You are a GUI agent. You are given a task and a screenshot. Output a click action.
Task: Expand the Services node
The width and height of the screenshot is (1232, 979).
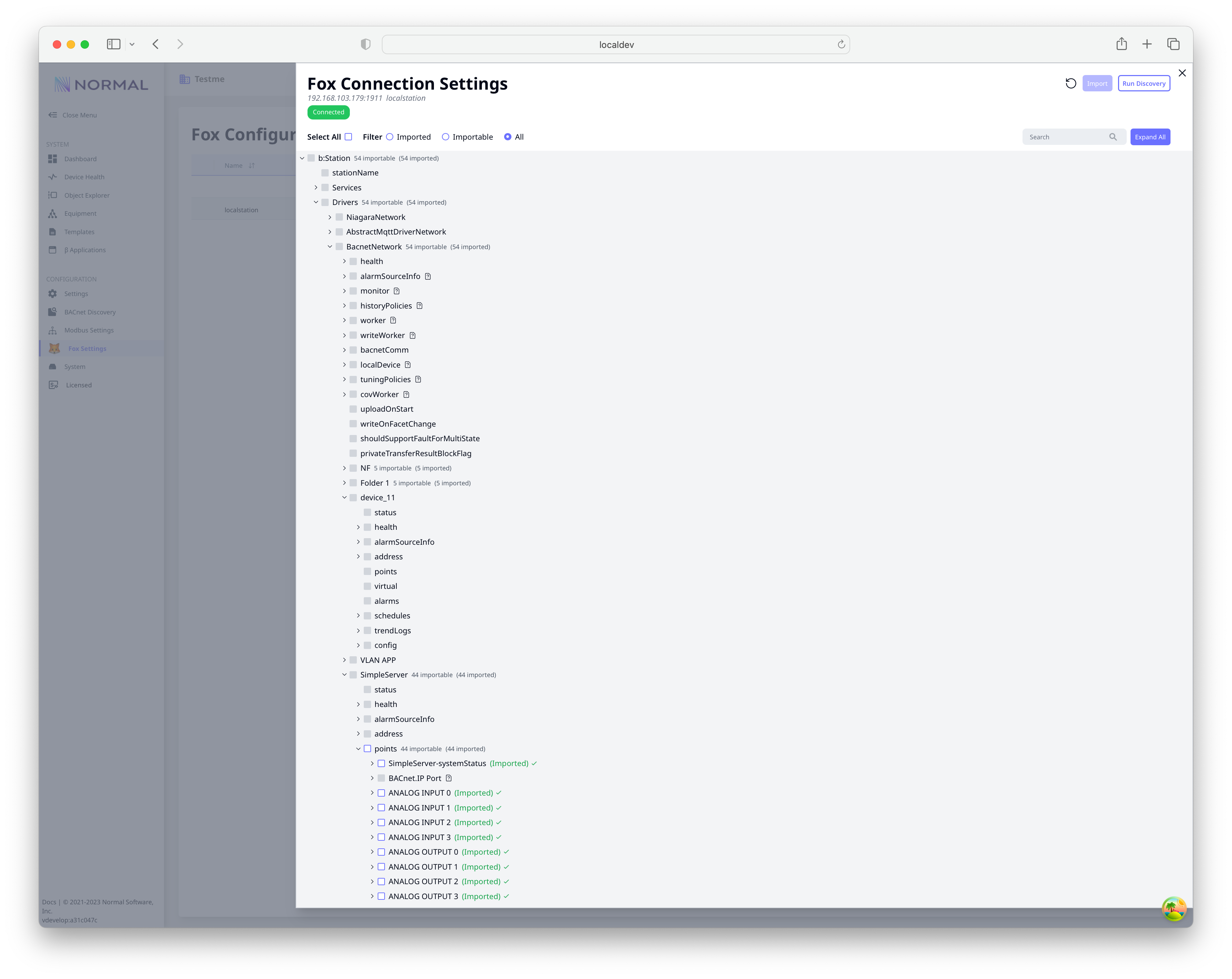[316, 188]
